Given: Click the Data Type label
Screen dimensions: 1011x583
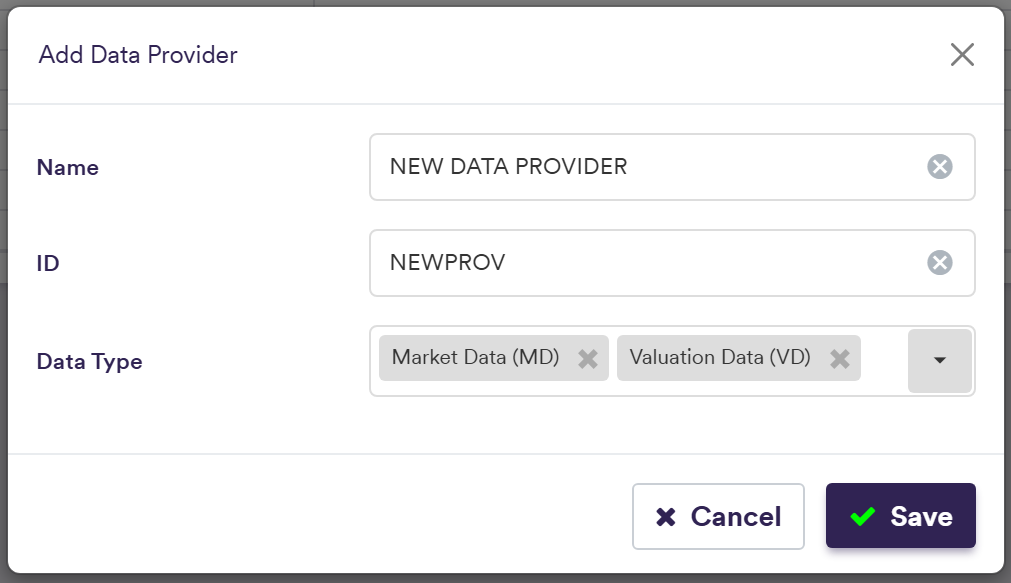Looking at the screenshot, I should pyautogui.click(x=89, y=362).
